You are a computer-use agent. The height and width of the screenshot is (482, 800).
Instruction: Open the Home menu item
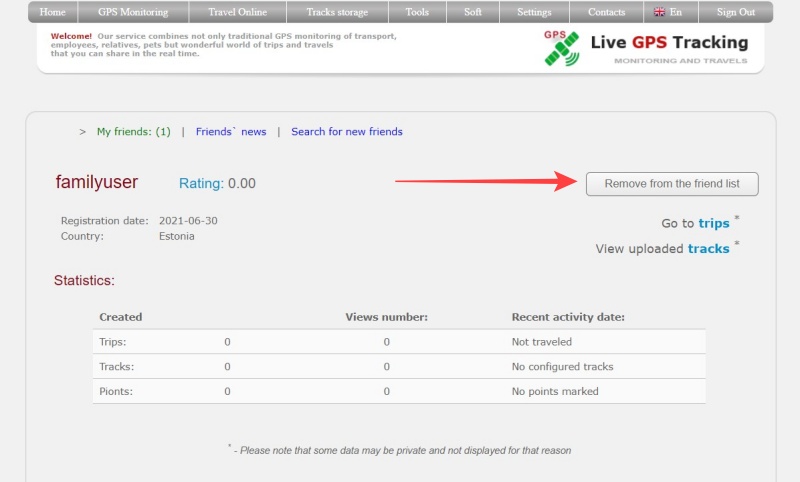point(52,12)
